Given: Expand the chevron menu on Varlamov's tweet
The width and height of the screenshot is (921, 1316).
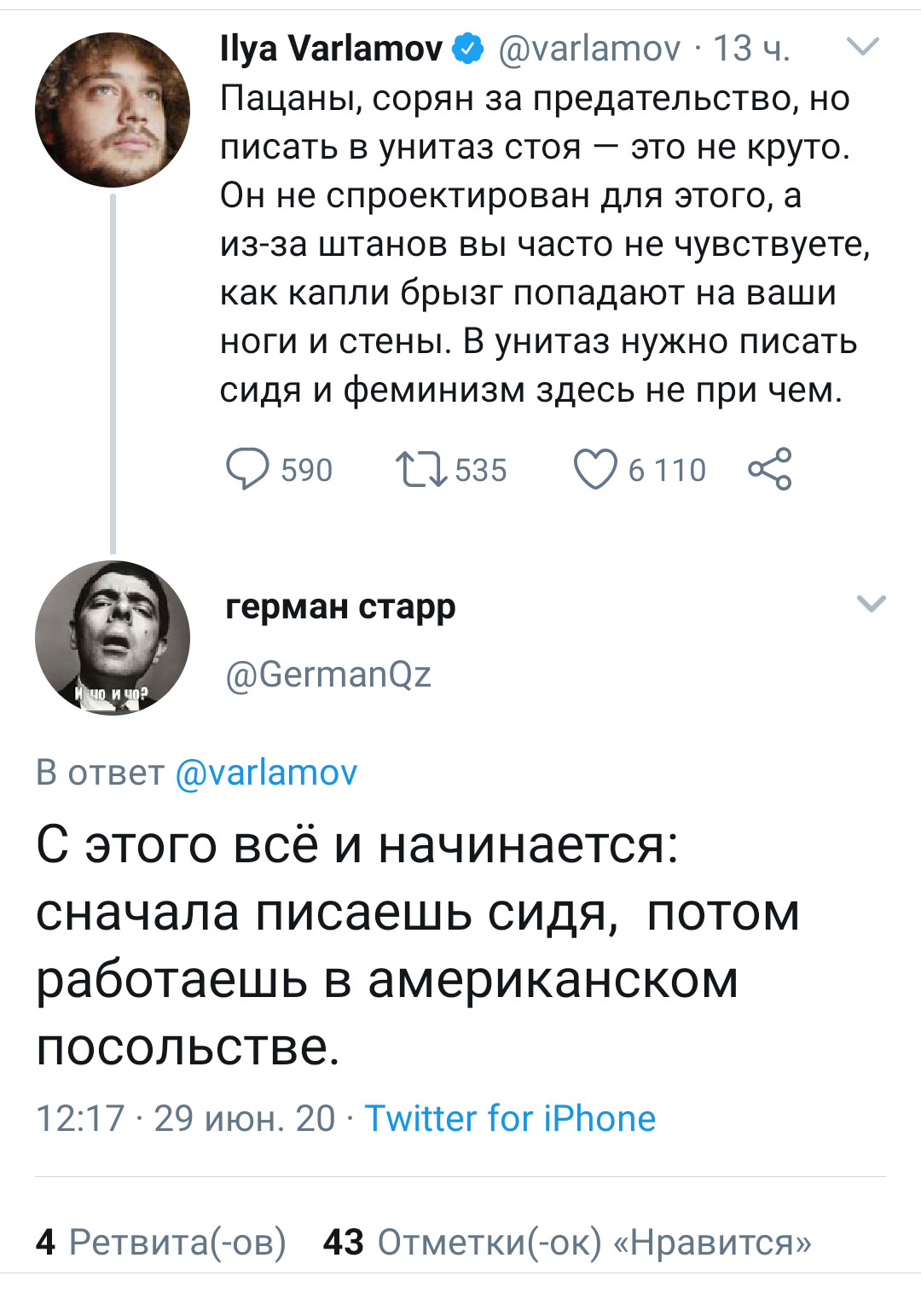Looking at the screenshot, I should [864, 46].
